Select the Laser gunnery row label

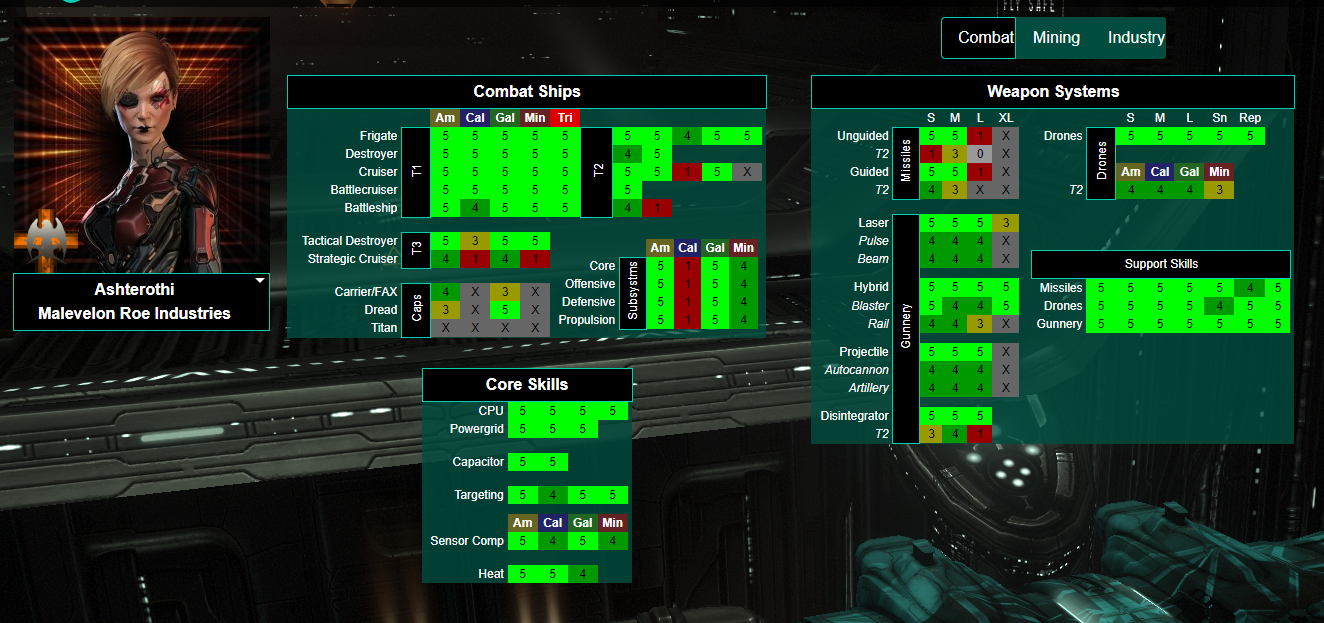click(873, 223)
